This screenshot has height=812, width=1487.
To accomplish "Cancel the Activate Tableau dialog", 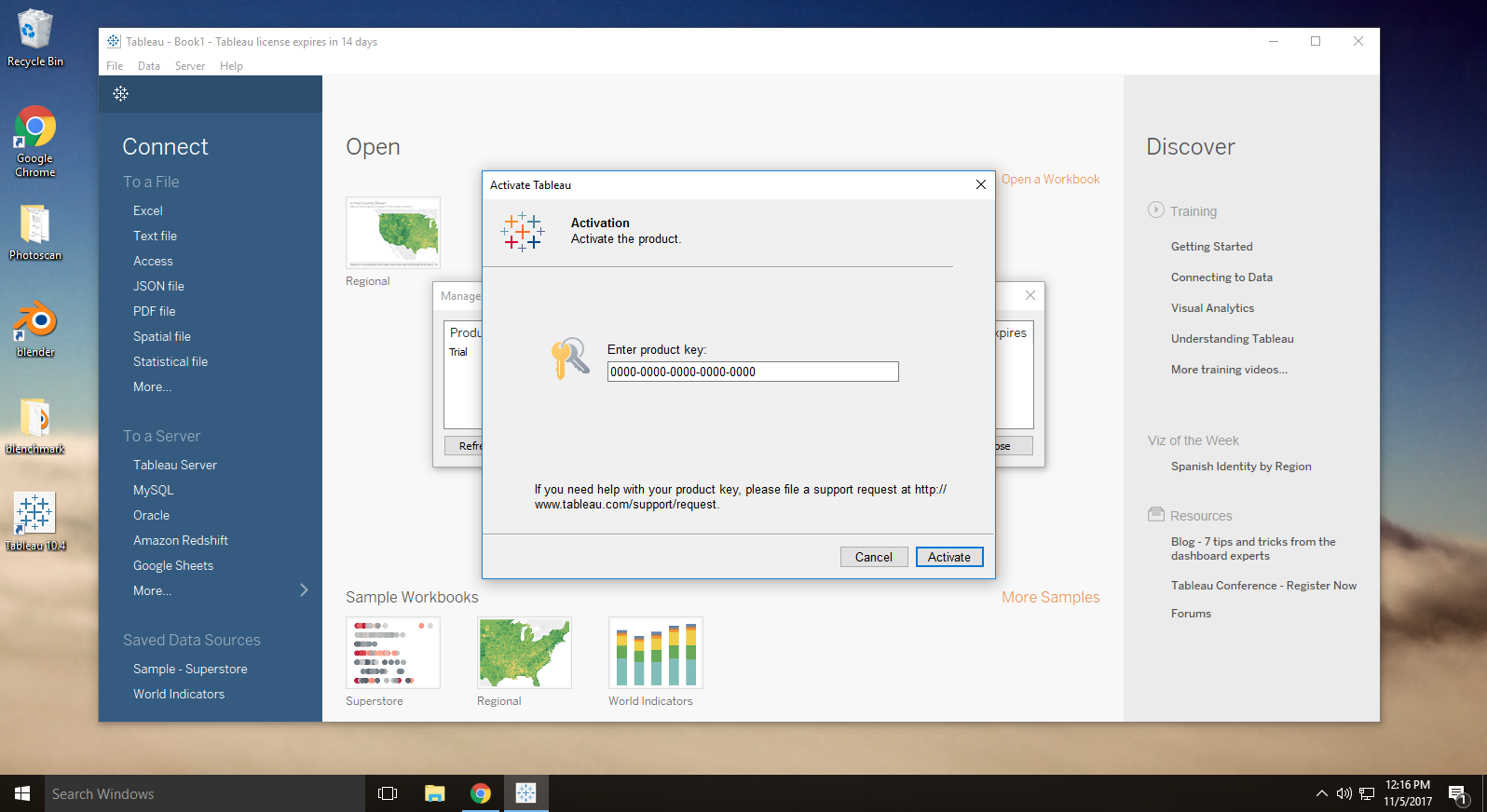I will [874, 557].
